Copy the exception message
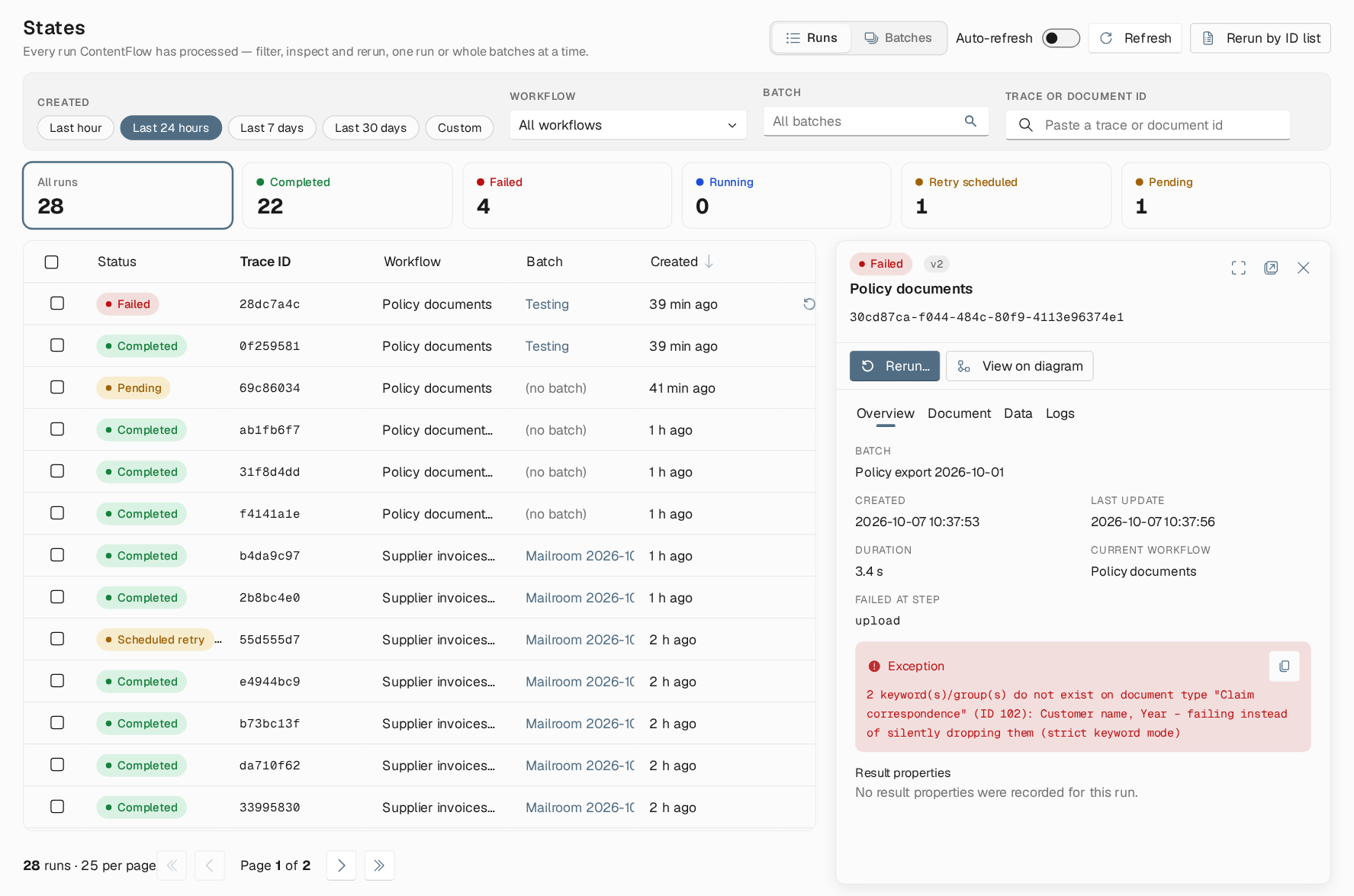The width and height of the screenshot is (1354, 896). (1285, 666)
